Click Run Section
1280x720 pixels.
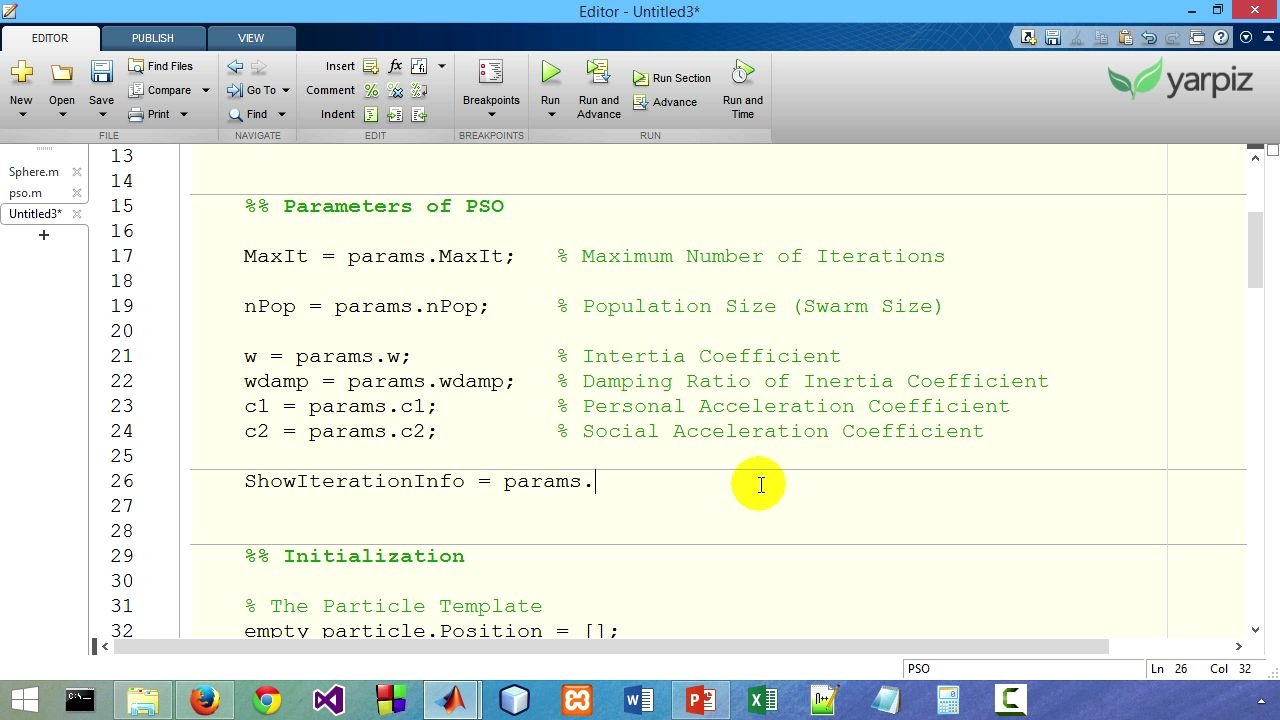(672, 78)
